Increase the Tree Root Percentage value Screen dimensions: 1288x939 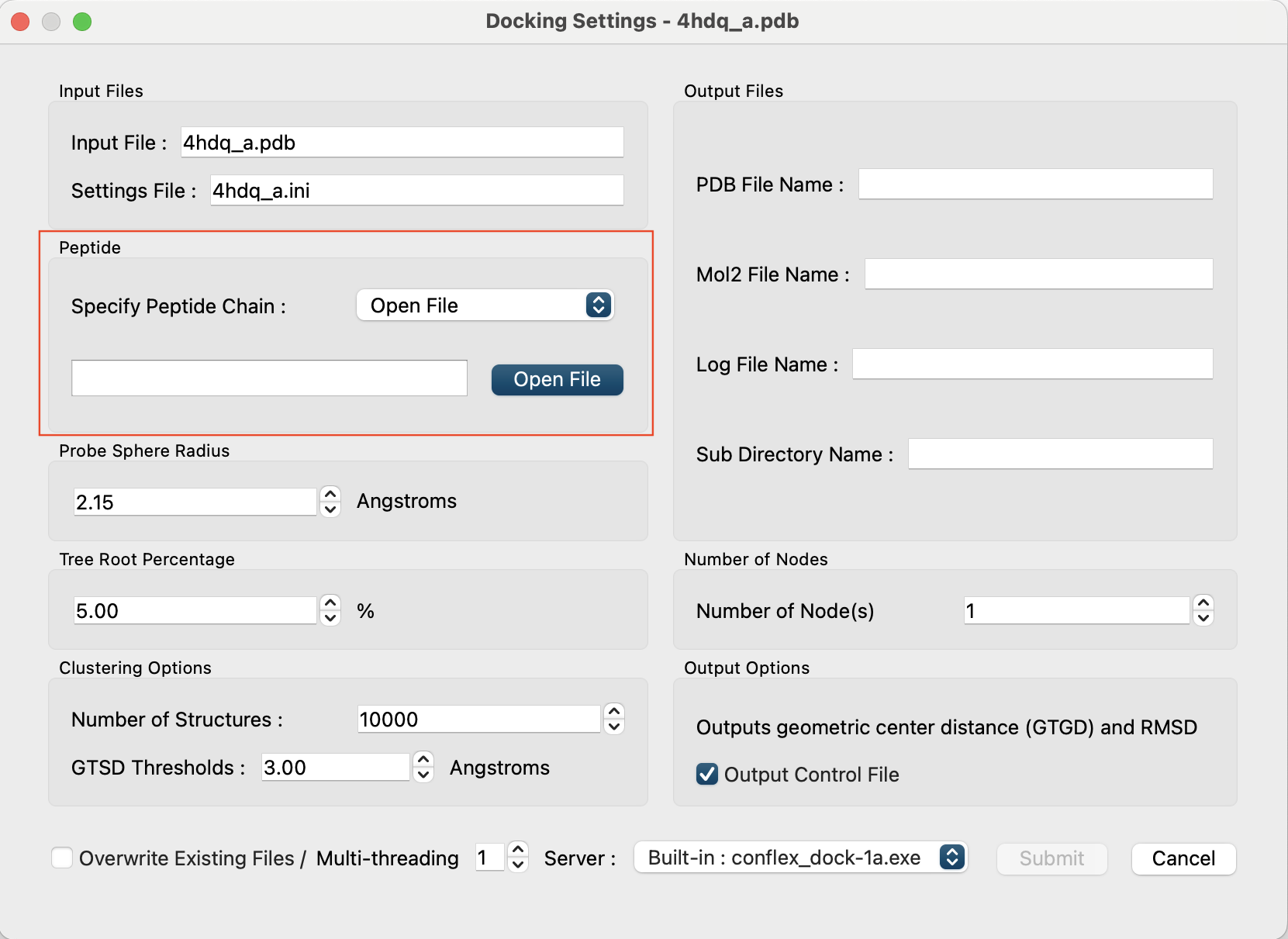click(x=330, y=602)
